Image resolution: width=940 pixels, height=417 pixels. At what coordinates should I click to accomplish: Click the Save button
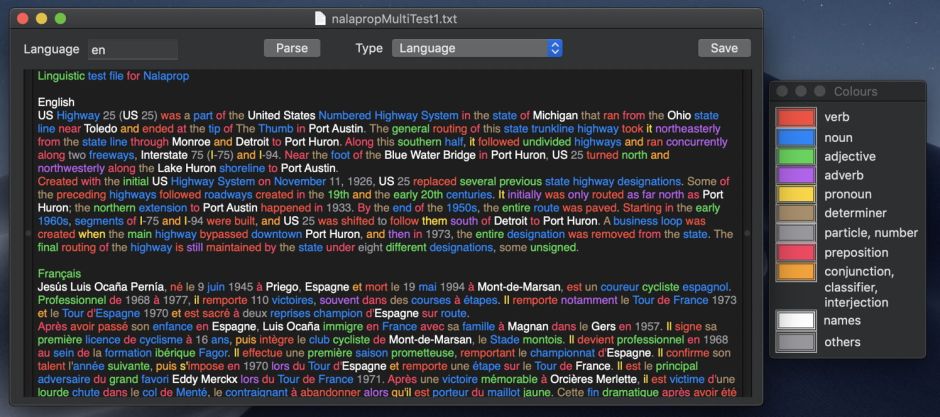click(x=724, y=48)
